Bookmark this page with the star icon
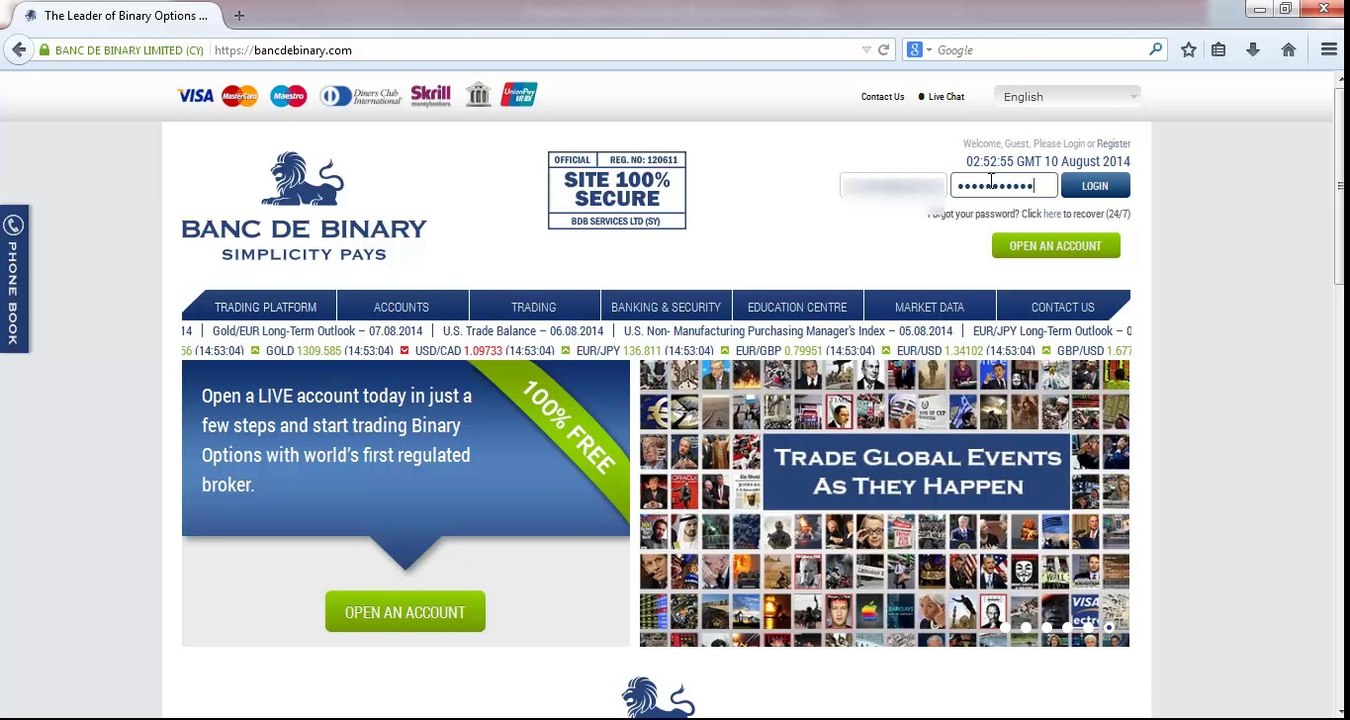The width and height of the screenshot is (1350, 720). [x=1188, y=50]
